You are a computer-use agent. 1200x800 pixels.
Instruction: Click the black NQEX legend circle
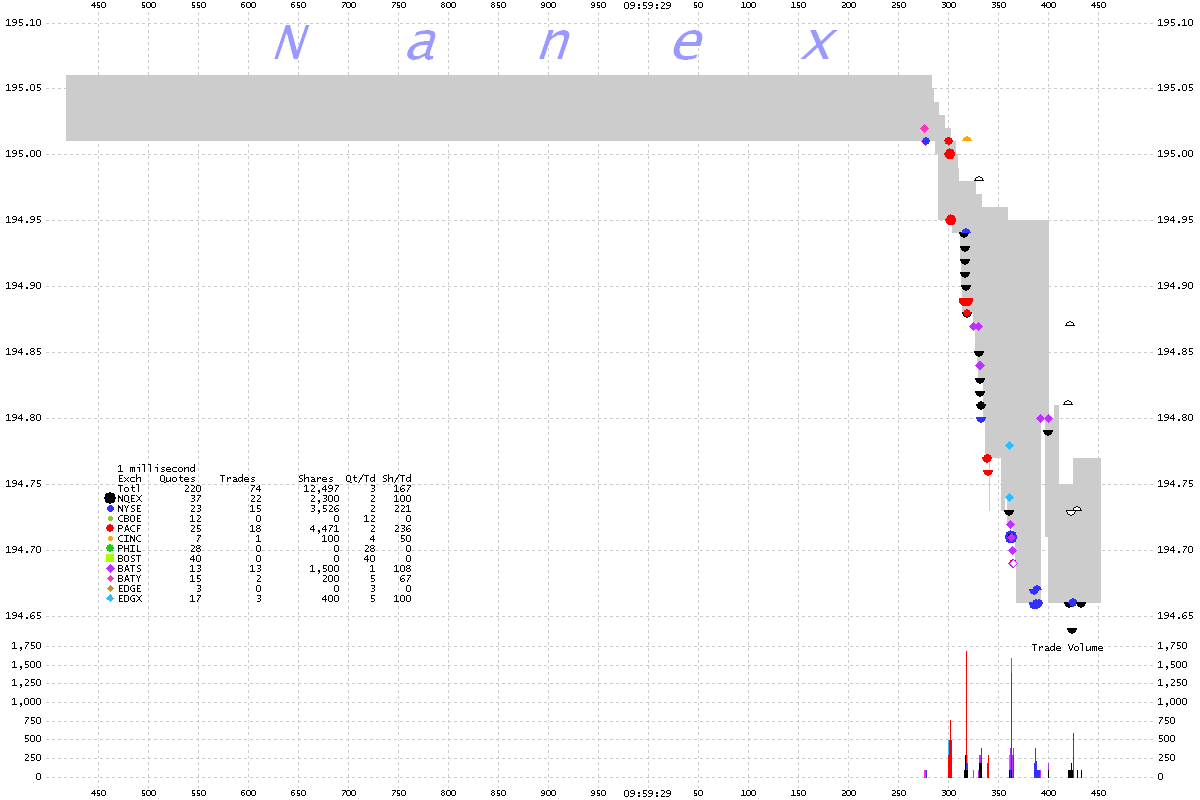click(109, 498)
